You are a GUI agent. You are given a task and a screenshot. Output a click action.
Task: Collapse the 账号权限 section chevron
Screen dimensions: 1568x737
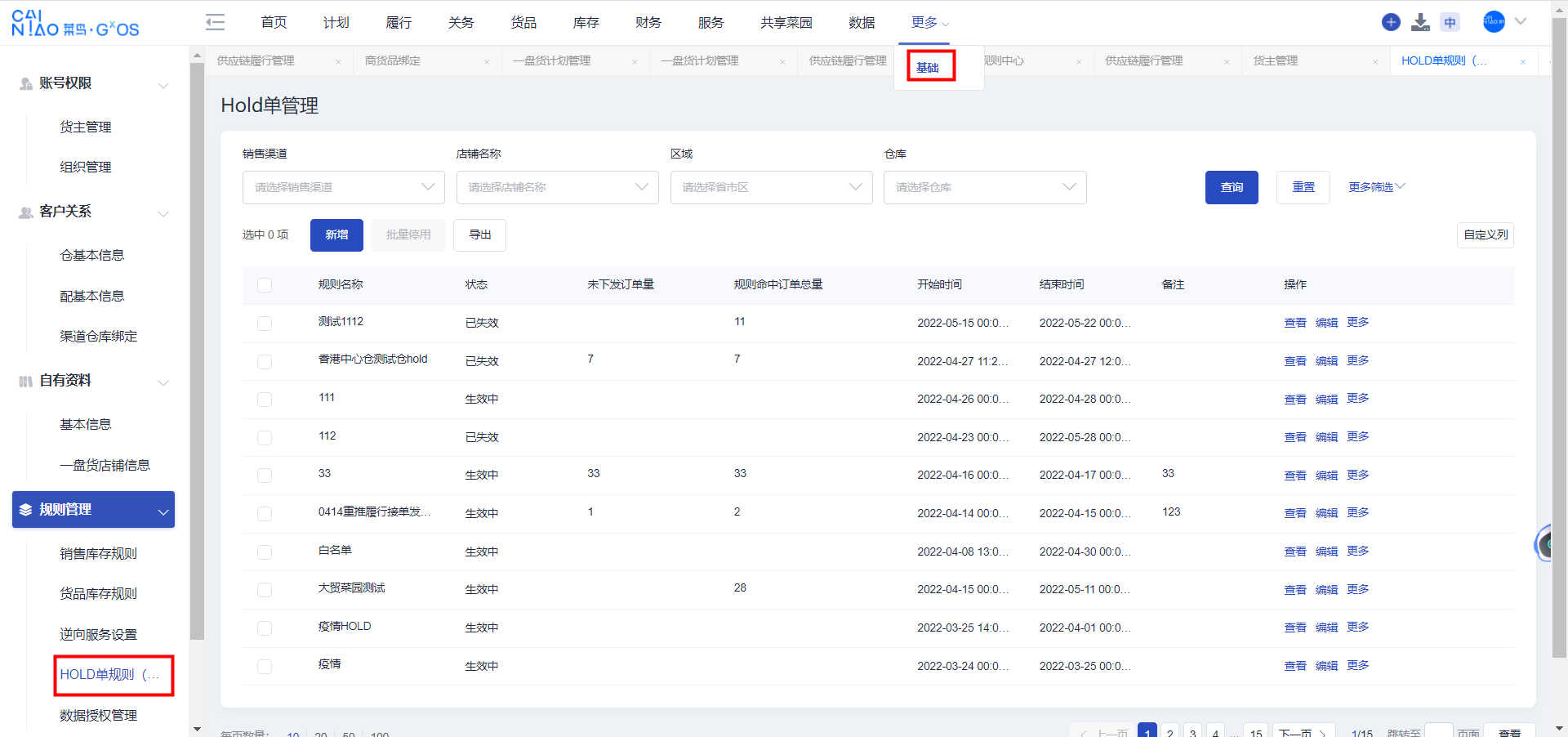pos(163,85)
